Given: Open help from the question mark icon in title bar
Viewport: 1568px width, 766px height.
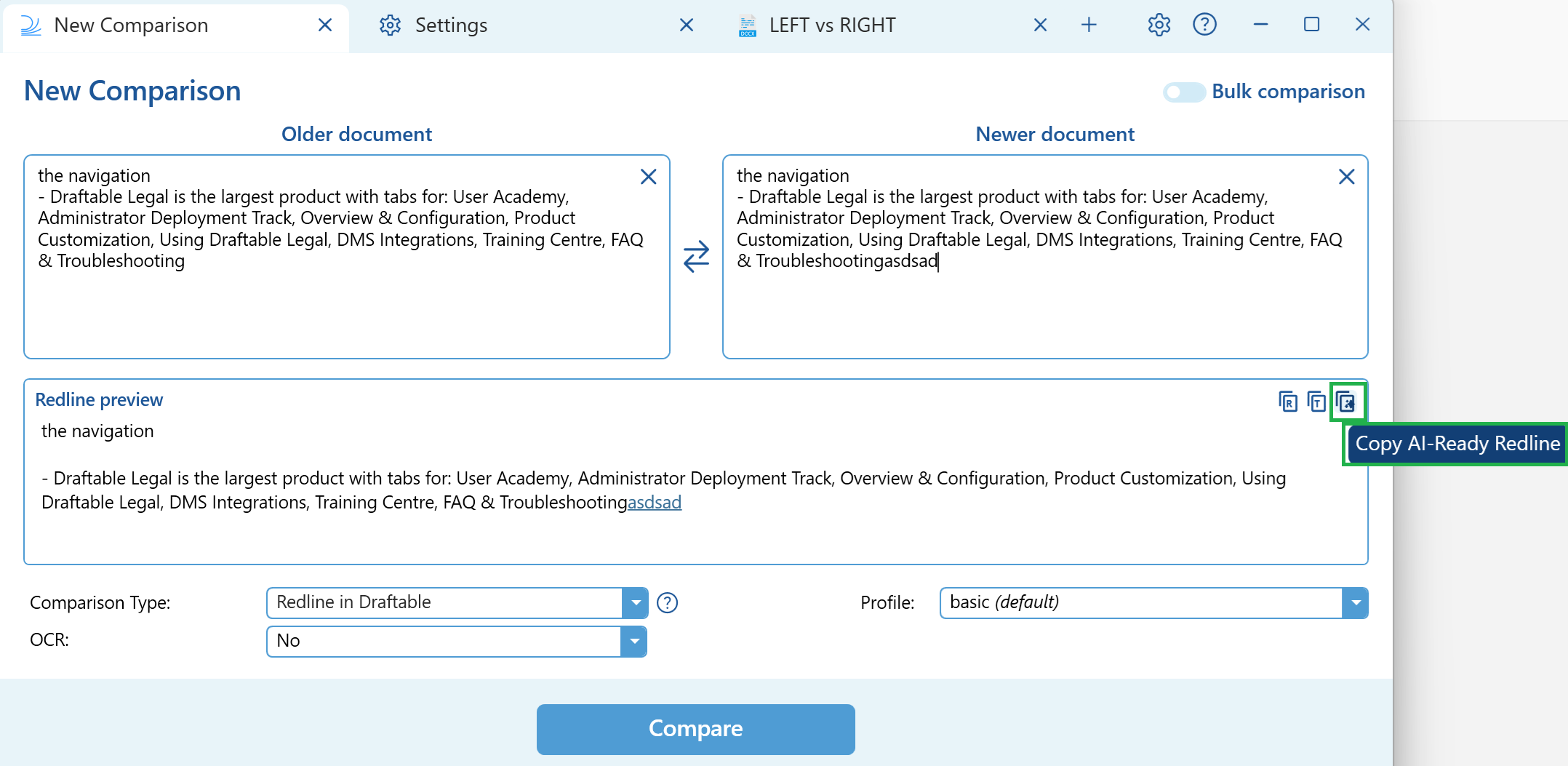Looking at the screenshot, I should 1204,25.
